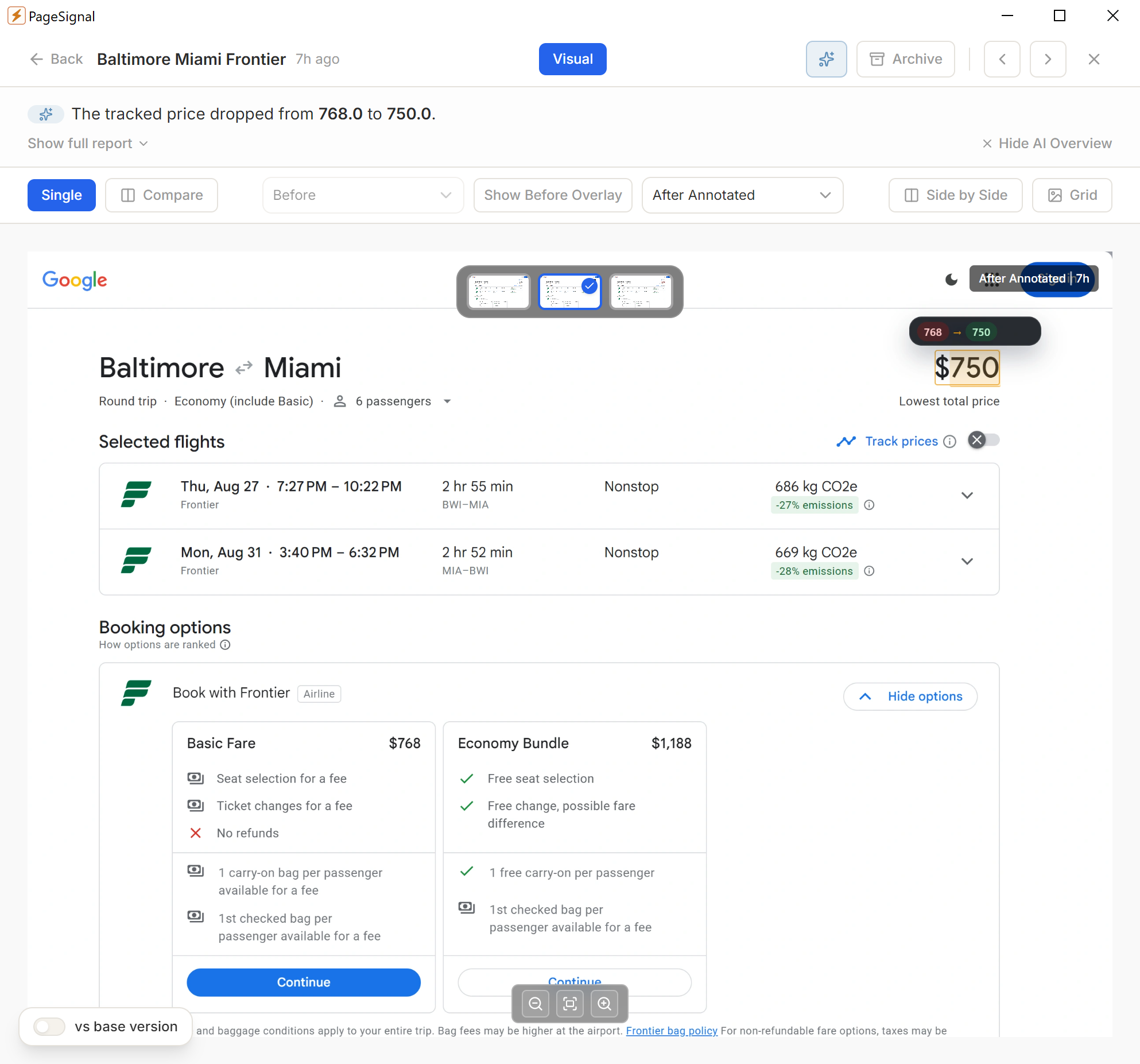Click the Back arrow button
Screen dimensions: 1140x1064
tap(56, 59)
